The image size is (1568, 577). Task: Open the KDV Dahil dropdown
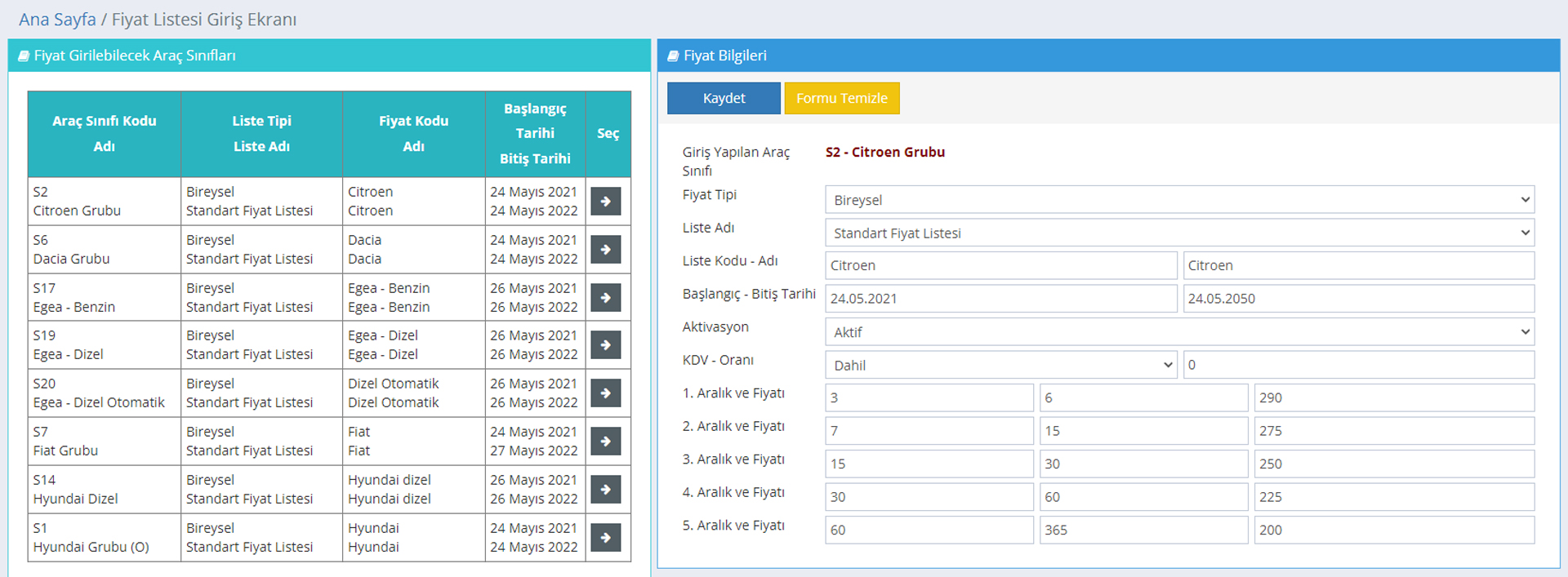1001,365
